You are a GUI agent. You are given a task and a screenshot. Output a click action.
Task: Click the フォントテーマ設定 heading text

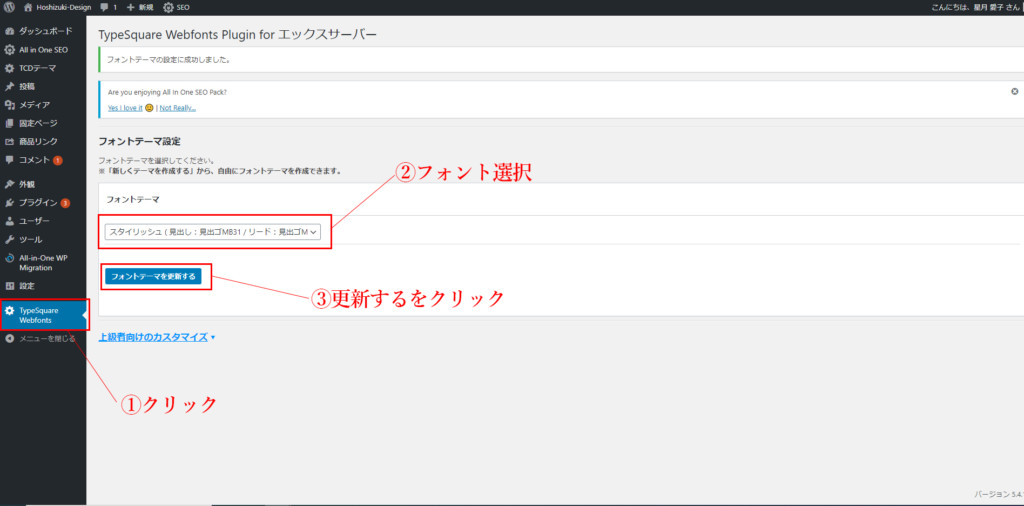139,141
